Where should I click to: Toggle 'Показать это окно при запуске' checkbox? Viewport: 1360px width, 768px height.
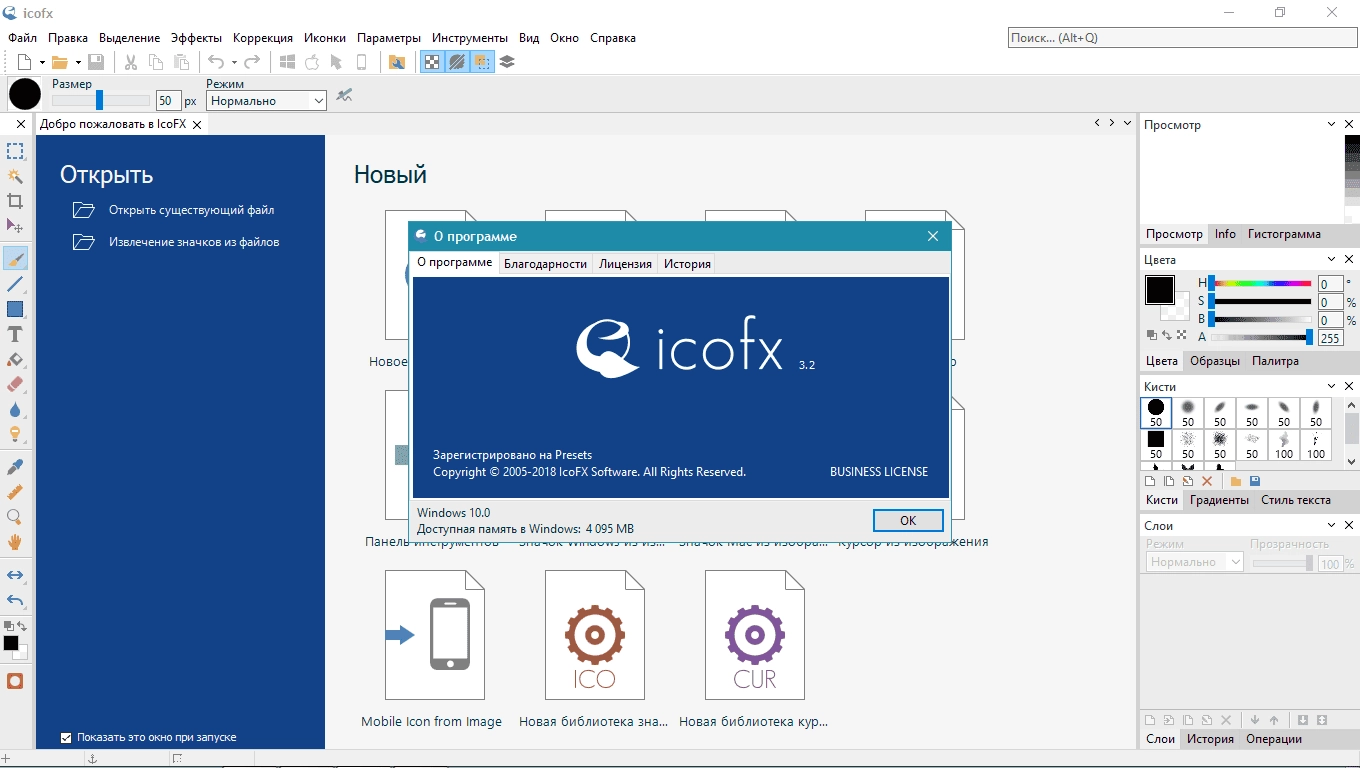[66, 738]
